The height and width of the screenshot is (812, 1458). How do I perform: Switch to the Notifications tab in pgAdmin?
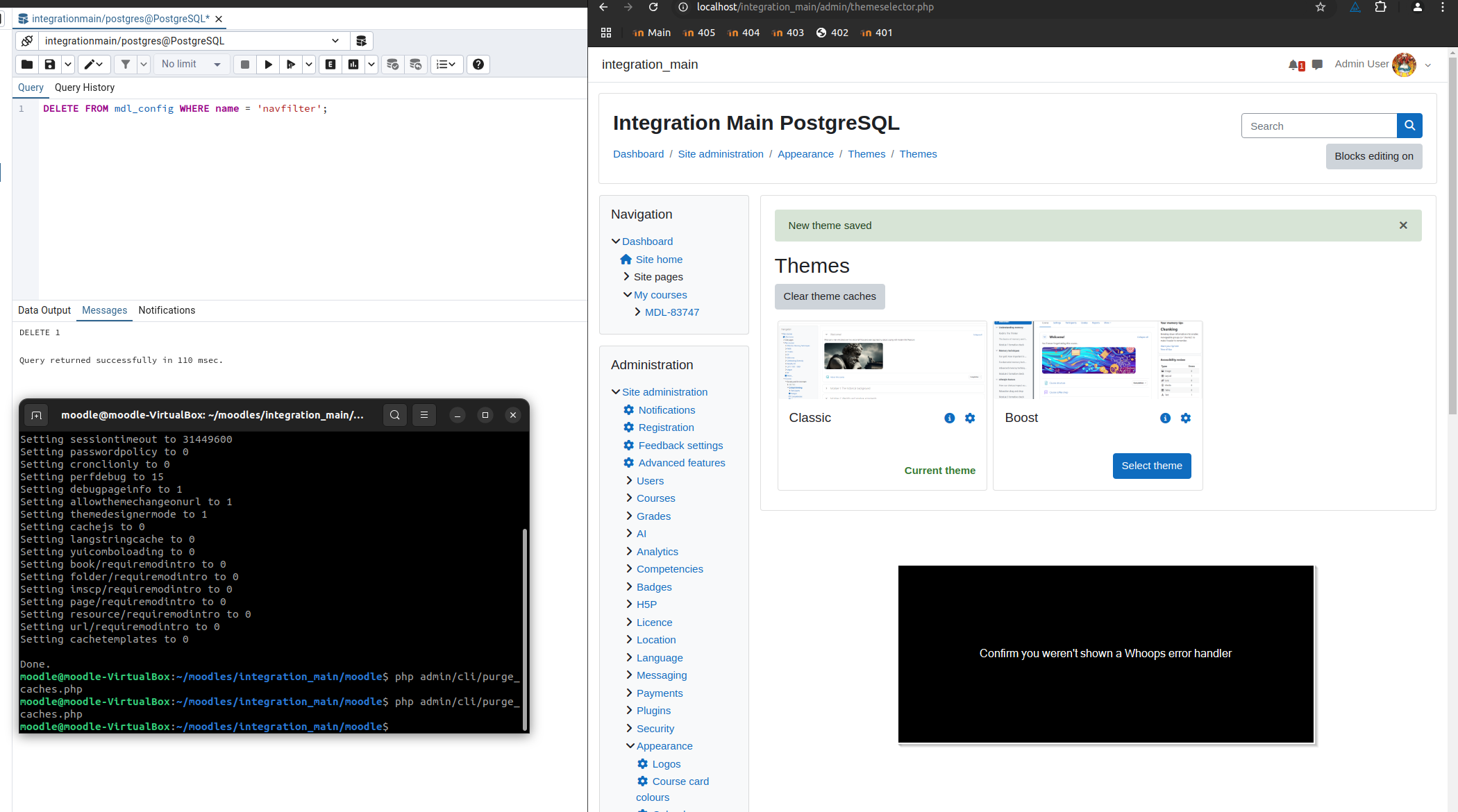click(167, 310)
